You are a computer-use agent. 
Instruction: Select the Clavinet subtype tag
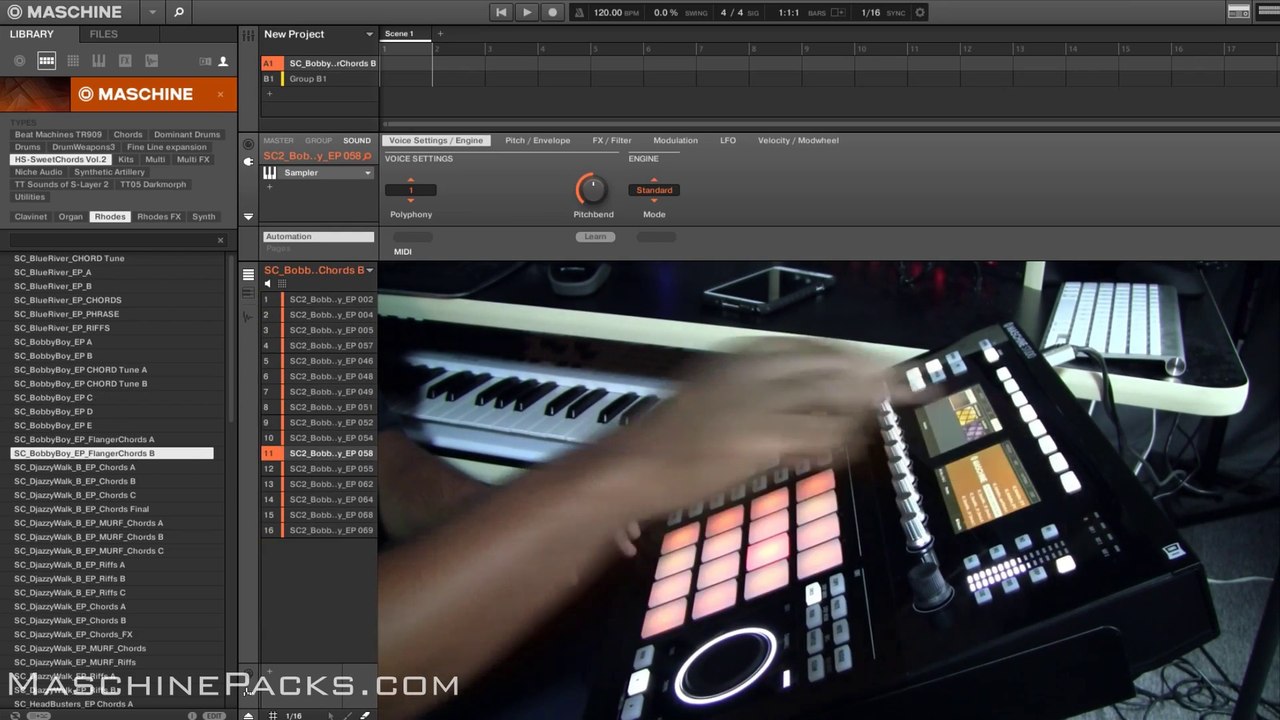pyautogui.click(x=31, y=216)
